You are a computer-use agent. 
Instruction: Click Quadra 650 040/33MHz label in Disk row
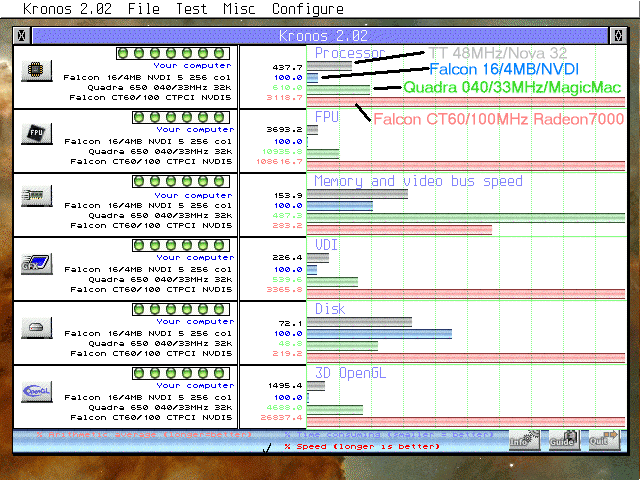tap(160, 344)
